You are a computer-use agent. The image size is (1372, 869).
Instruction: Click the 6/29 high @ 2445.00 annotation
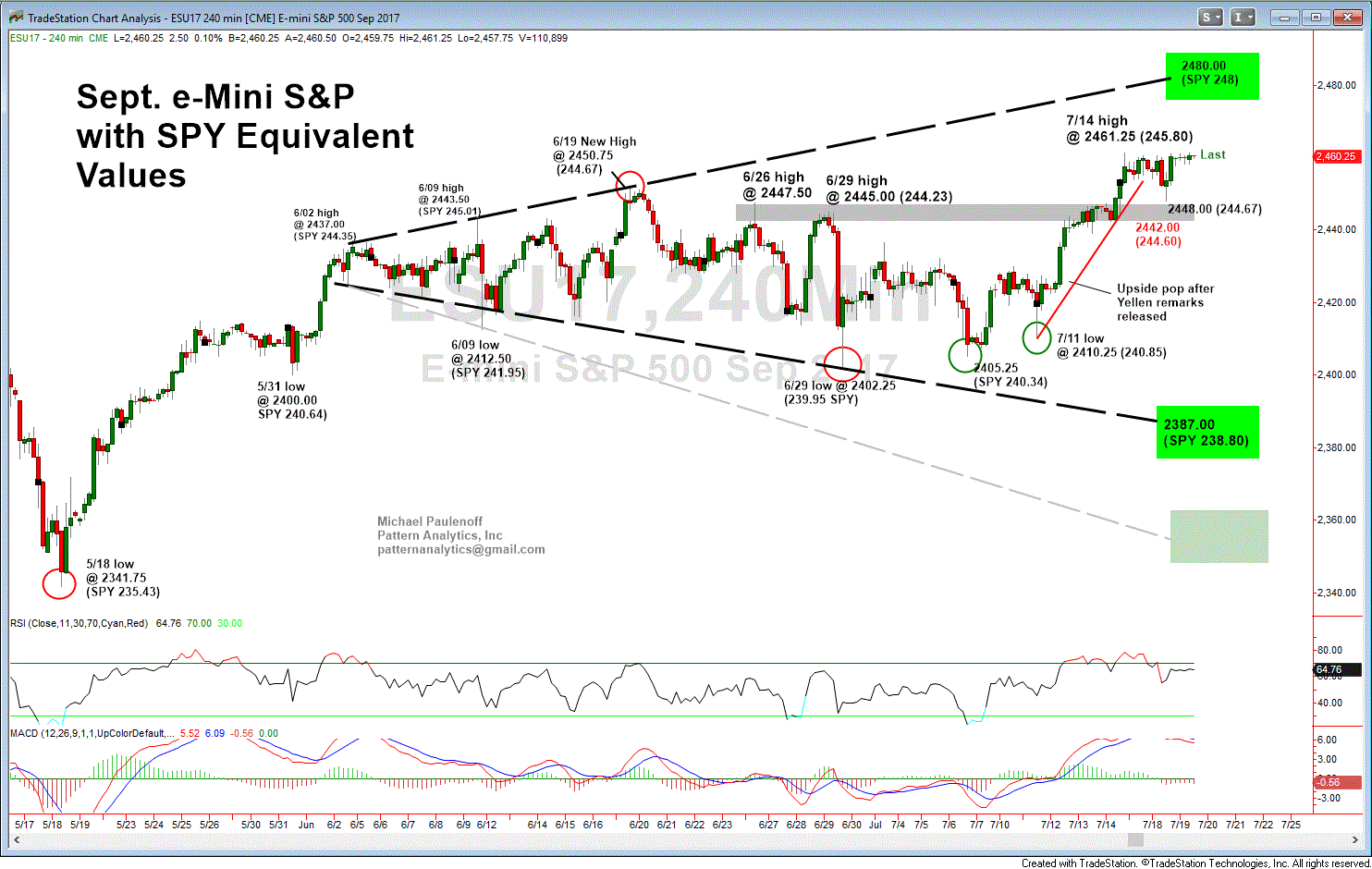(x=888, y=189)
